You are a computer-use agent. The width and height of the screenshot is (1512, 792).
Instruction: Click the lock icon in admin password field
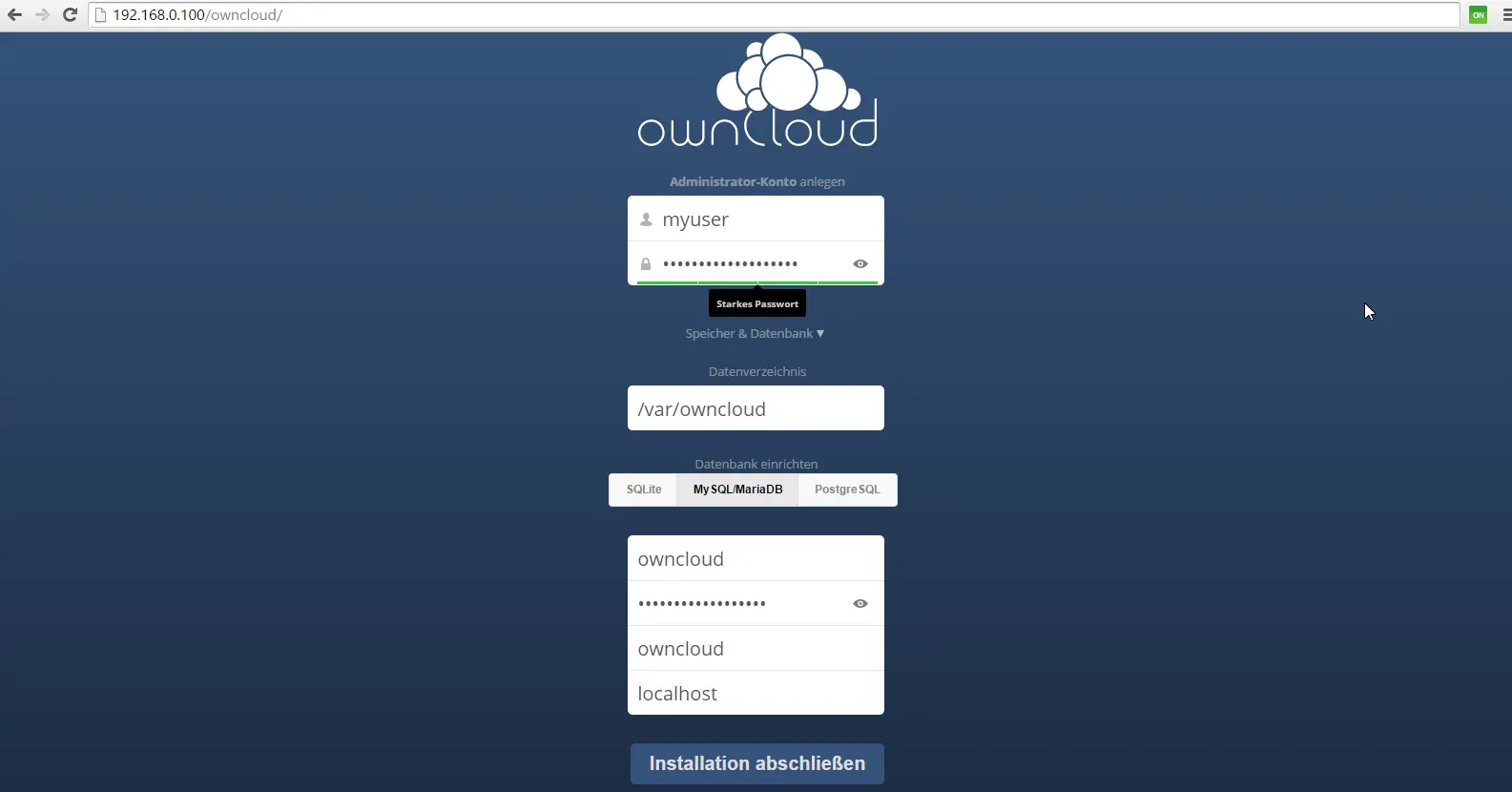click(646, 264)
